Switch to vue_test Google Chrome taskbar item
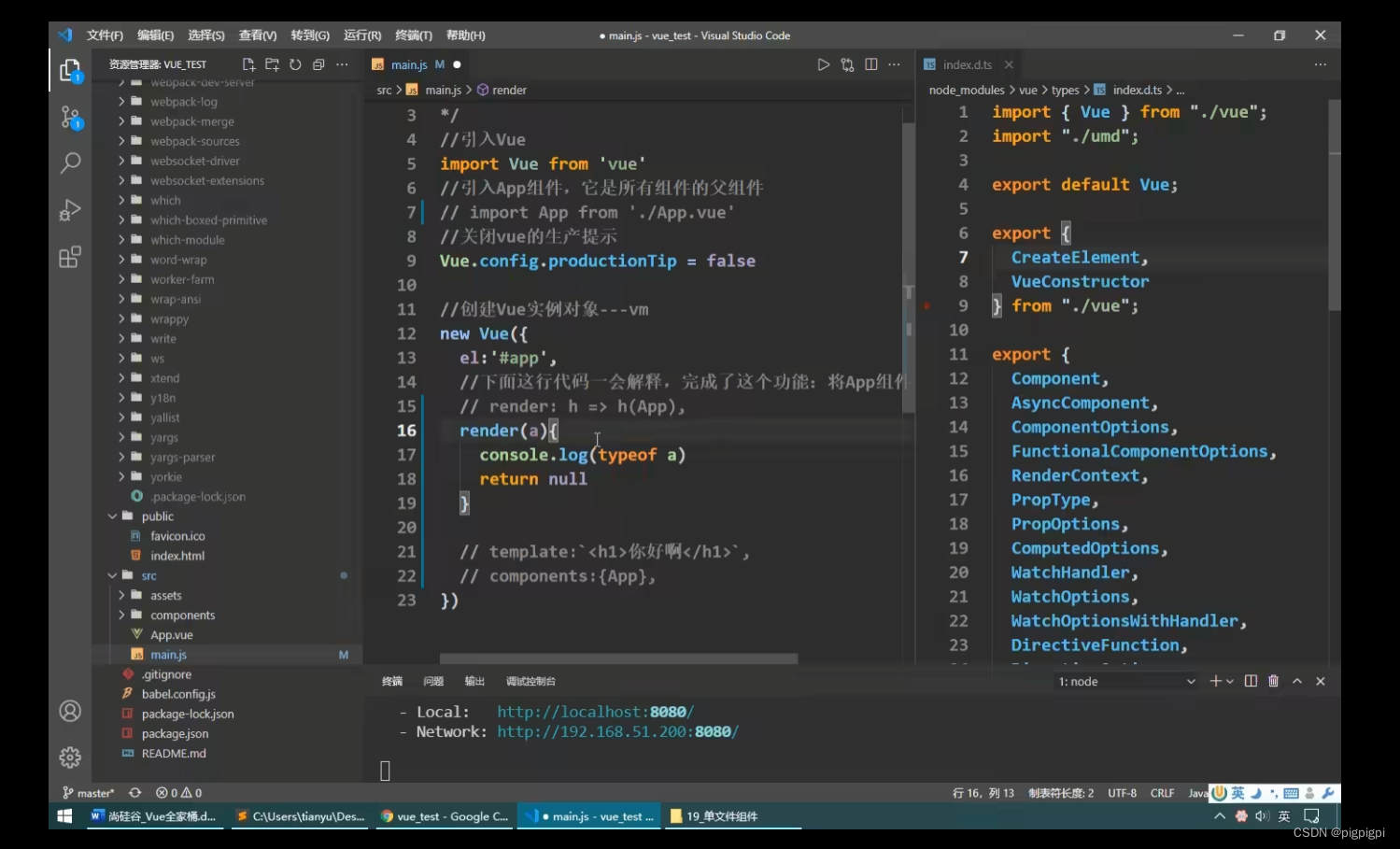Image resolution: width=1400 pixels, height=849 pixels. [445, 815]
